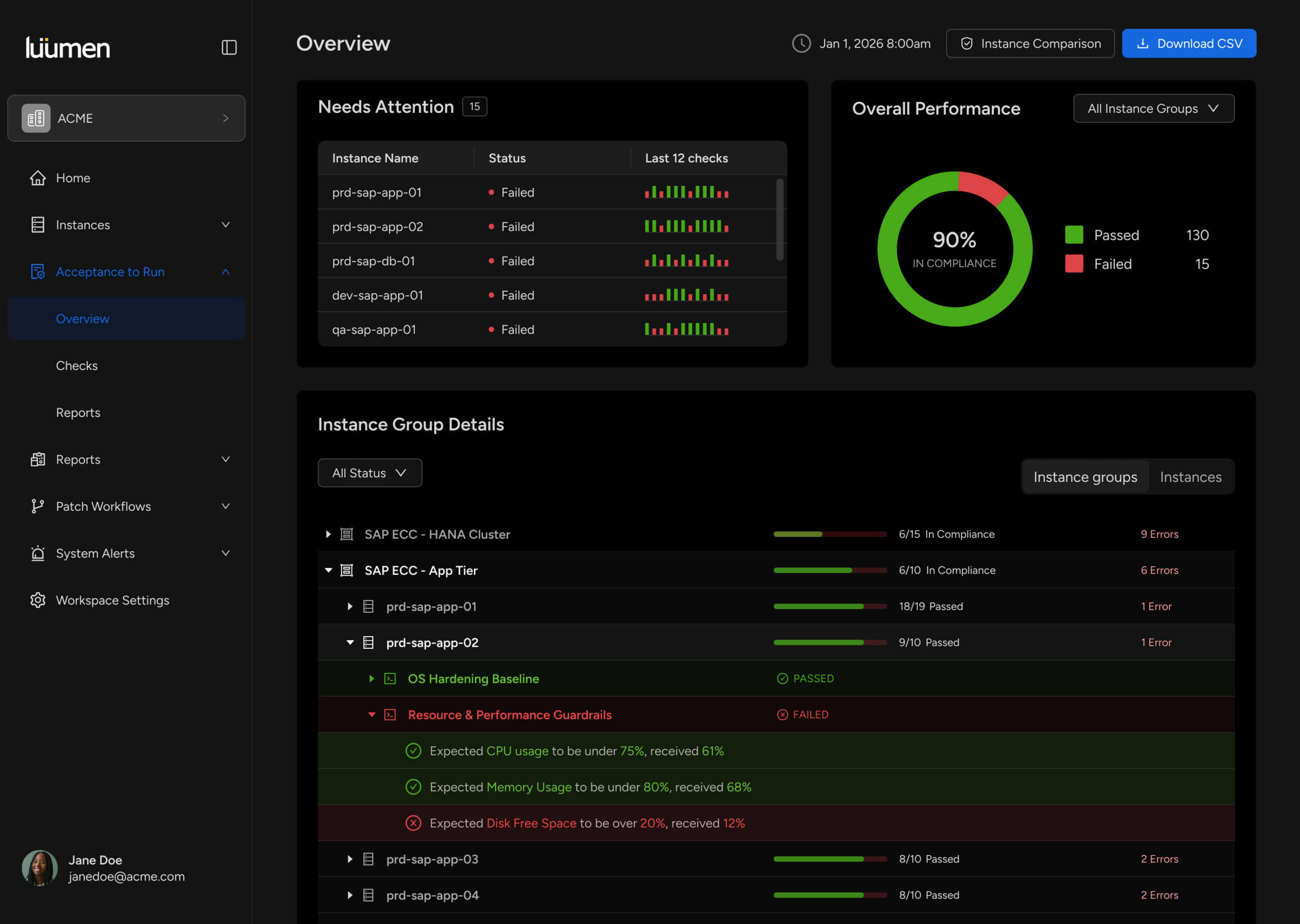Click Jane Doe's profile avatar

[39, 868]
